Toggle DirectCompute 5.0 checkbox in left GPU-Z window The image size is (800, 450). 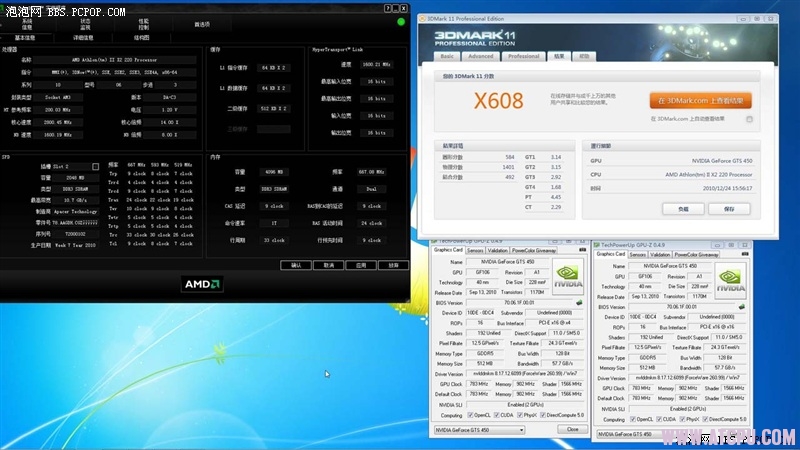point(543,415)
